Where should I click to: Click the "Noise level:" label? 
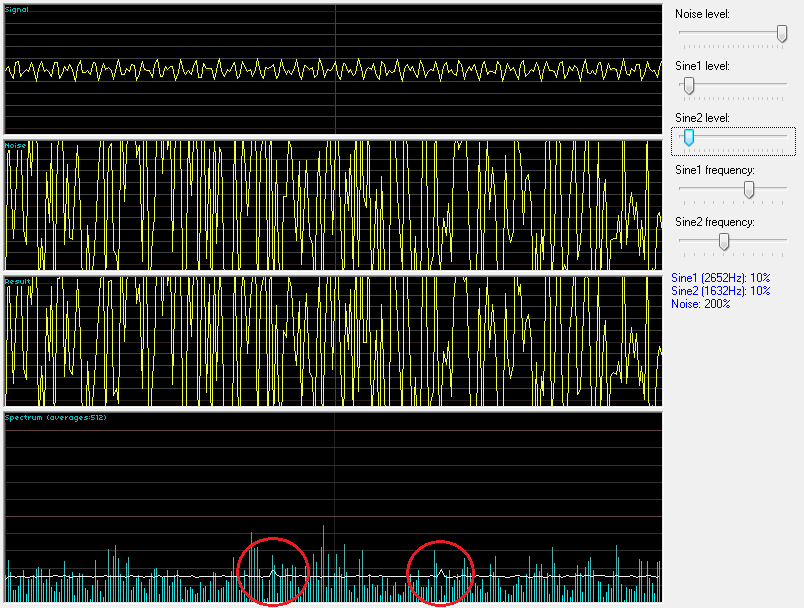pos(702,14)
